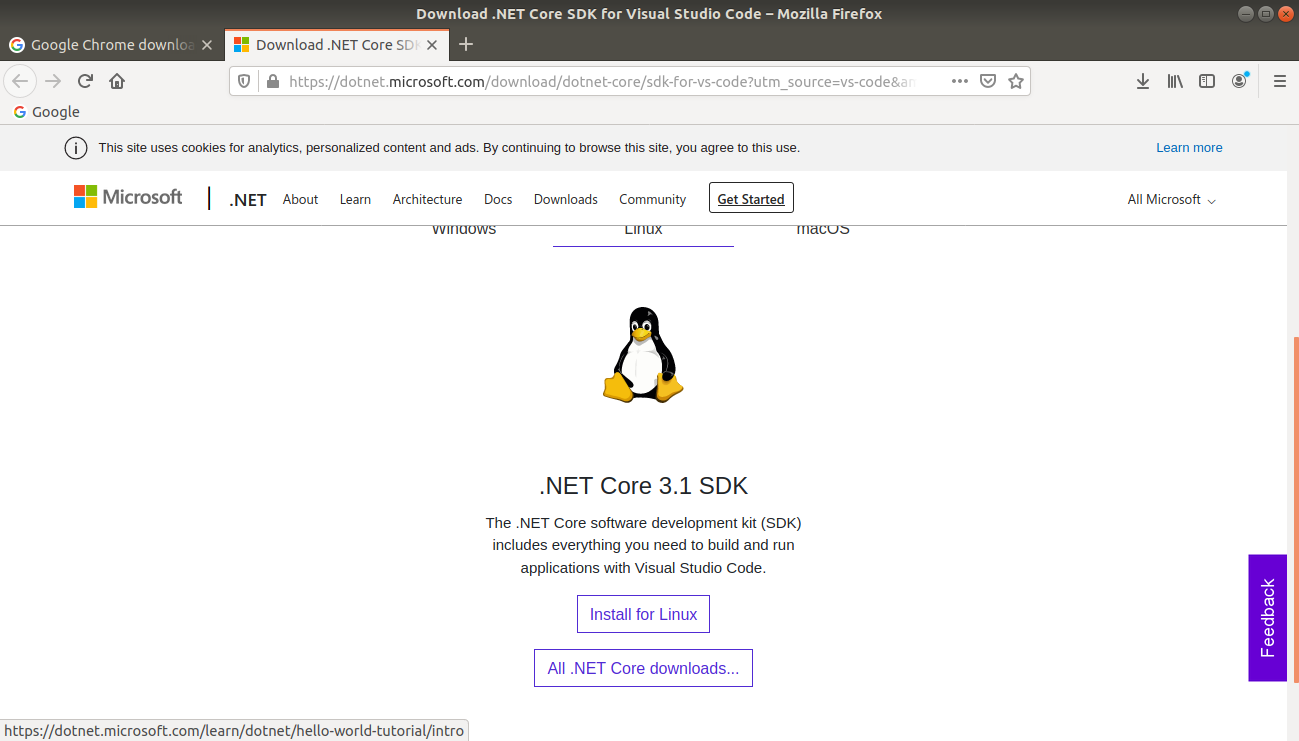Open Library bookmarks and history icon
1299x741 pixels.
[1175, 81]
